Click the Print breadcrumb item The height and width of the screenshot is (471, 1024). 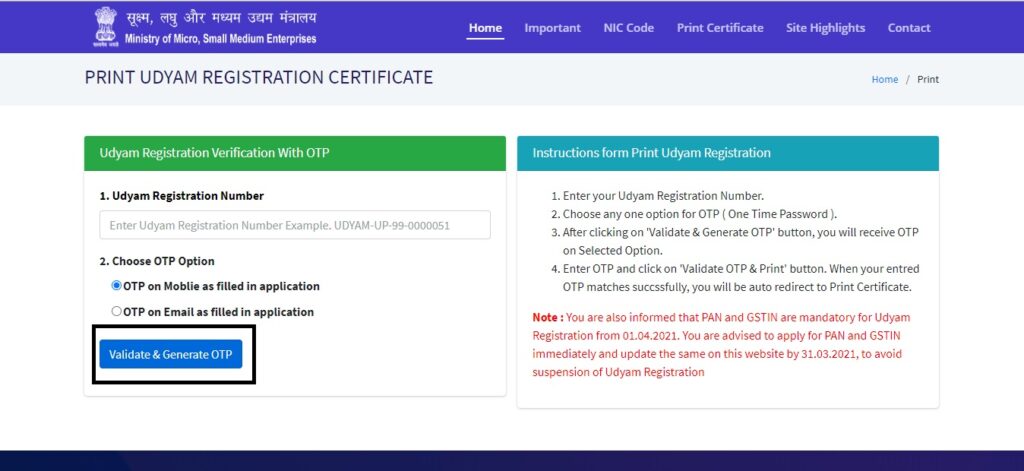click(928, 79)
